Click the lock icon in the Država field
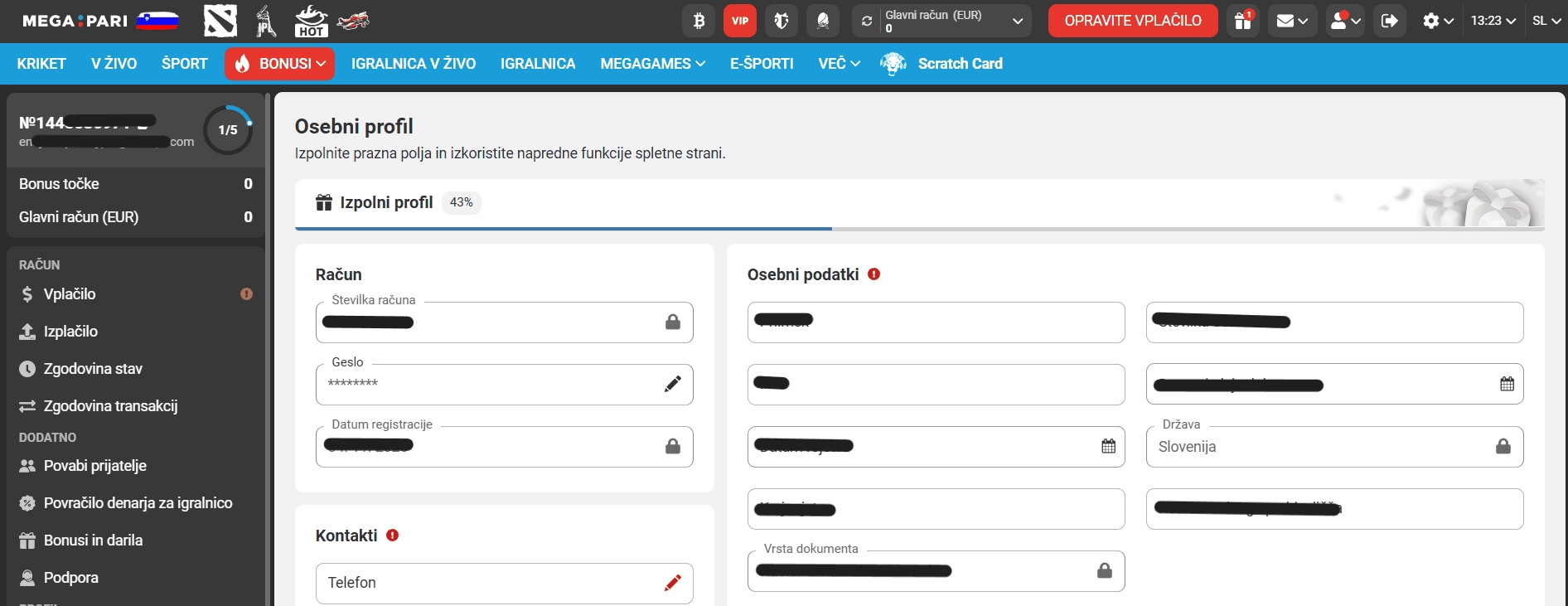 1503,446
